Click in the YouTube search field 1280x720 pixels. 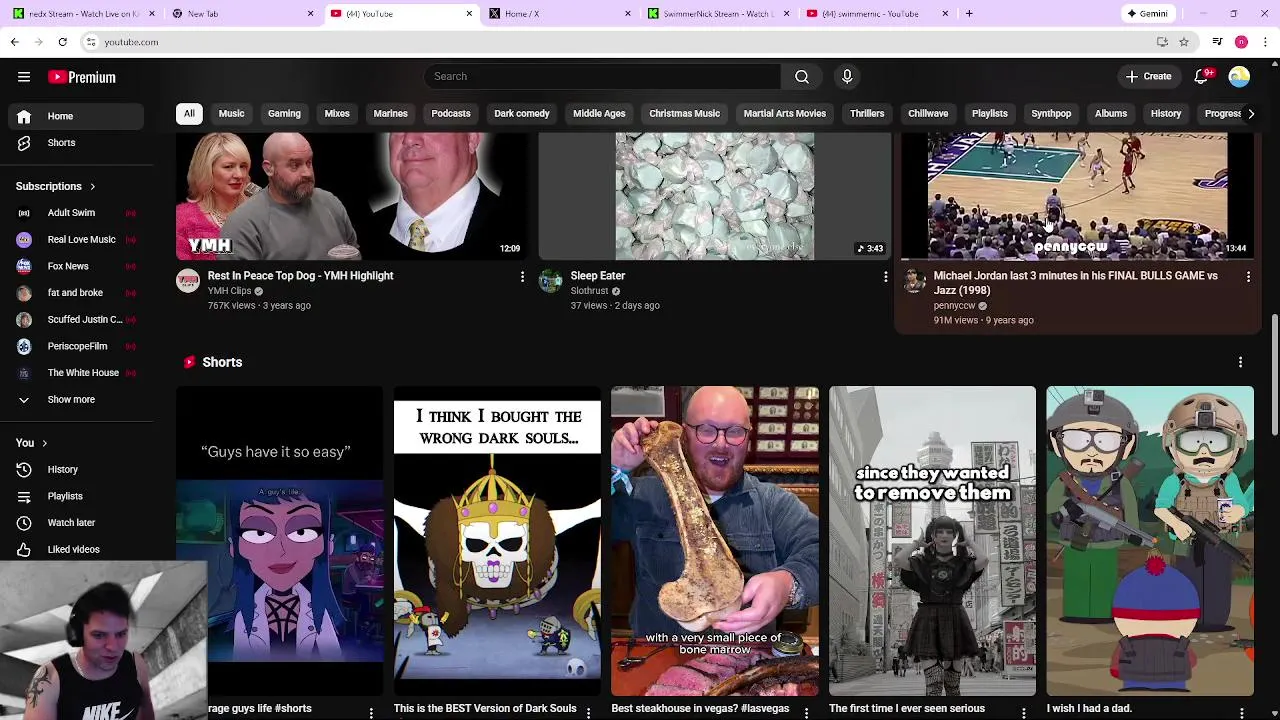(602, 77)
